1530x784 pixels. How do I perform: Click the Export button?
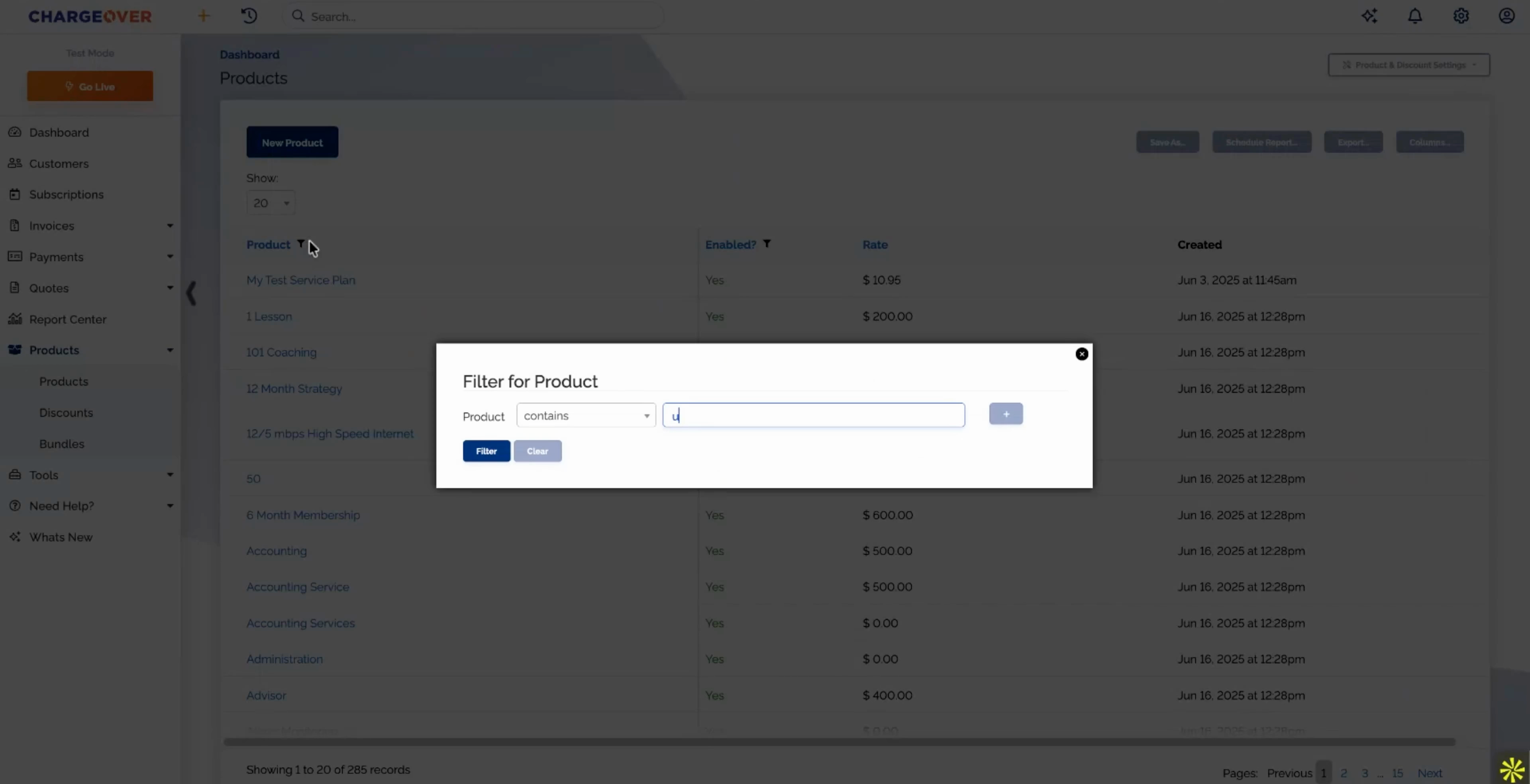1353,142
